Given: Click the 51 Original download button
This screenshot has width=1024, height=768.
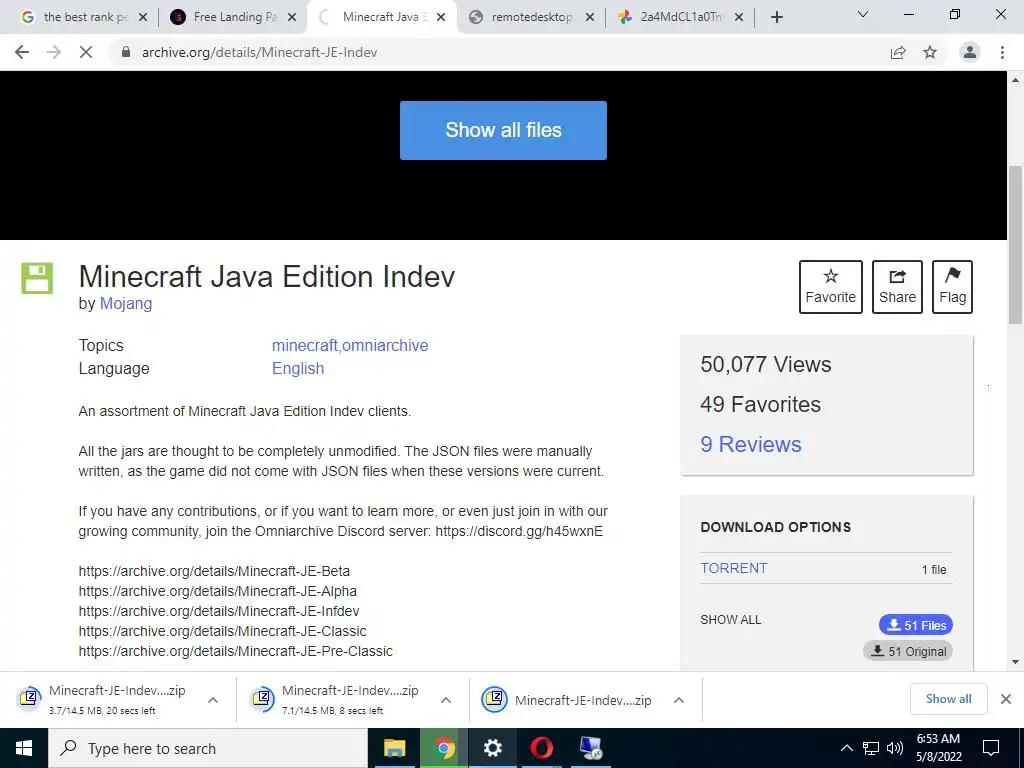Looking at the screenshot, I should coord(908,651).
